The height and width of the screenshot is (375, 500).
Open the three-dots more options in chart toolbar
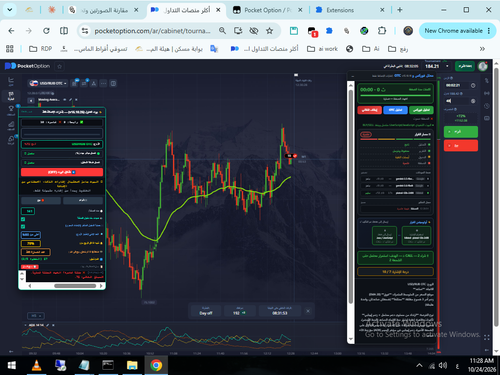click(x=103, y=83)
